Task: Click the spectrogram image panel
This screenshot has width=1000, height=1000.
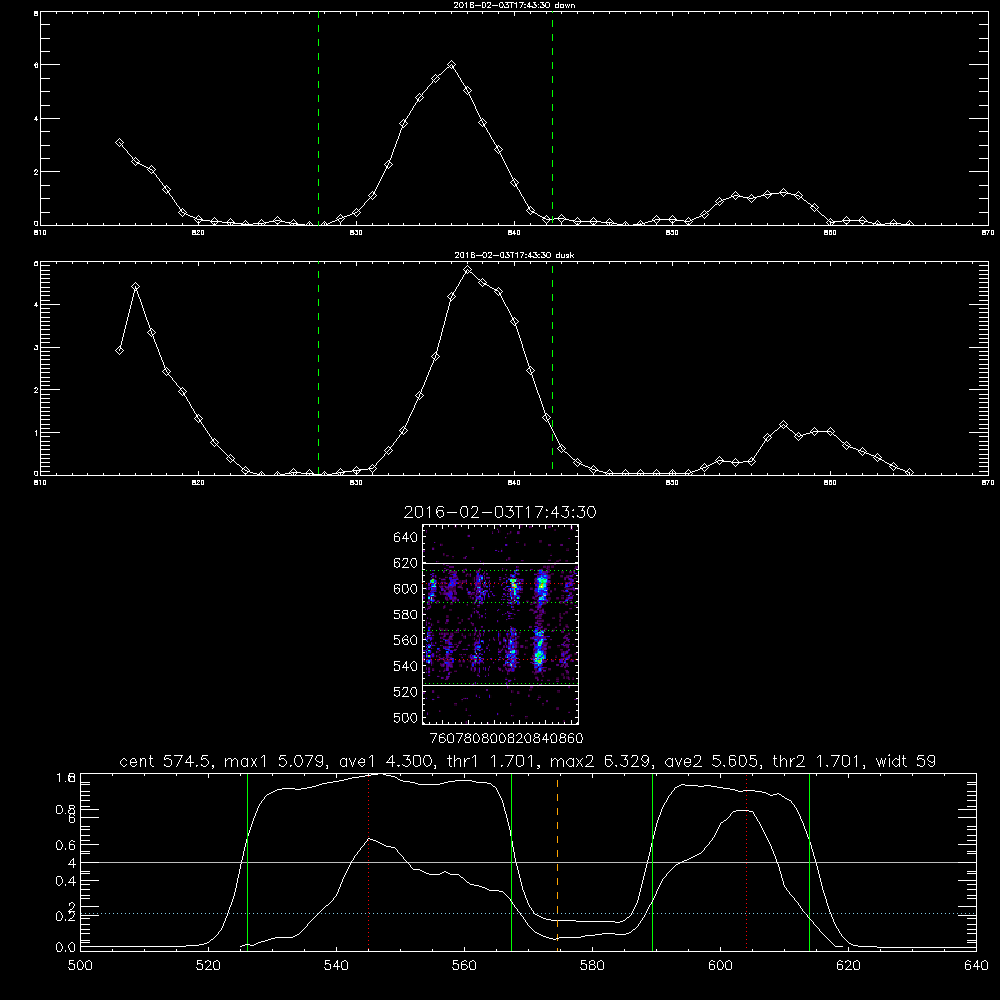Action: 500,624
